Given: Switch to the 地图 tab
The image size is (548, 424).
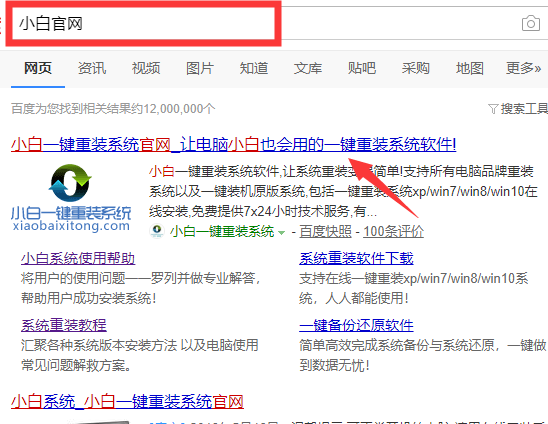Looking at the screenshot, I should click(x=470, y=68).
